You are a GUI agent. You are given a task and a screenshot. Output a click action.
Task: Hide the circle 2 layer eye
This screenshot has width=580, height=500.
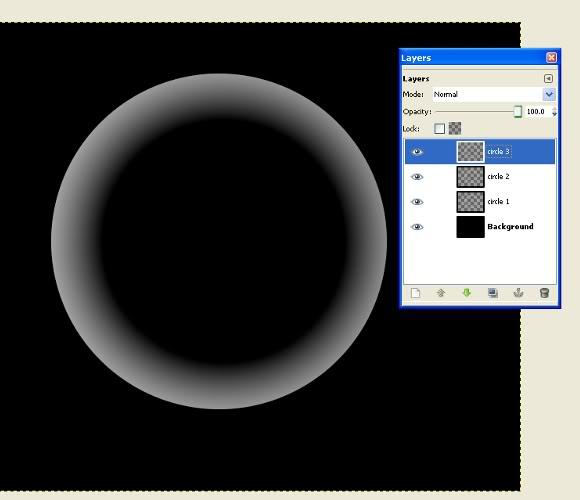[417, 177]
